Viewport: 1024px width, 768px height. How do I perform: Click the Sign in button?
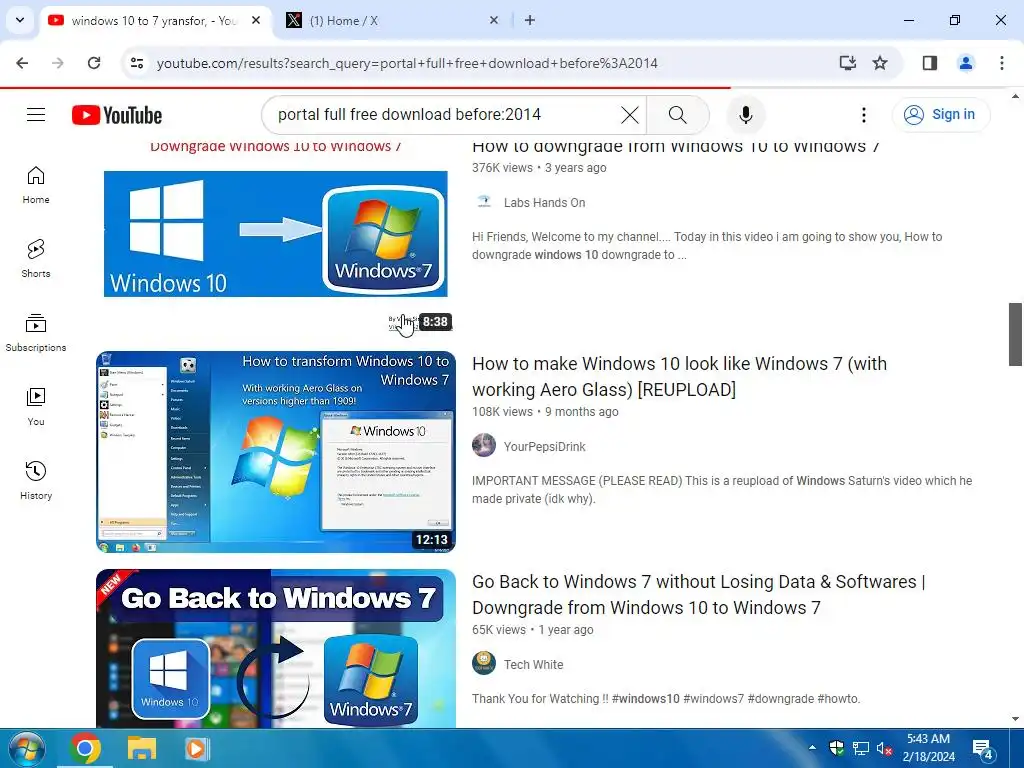(941, 115)
